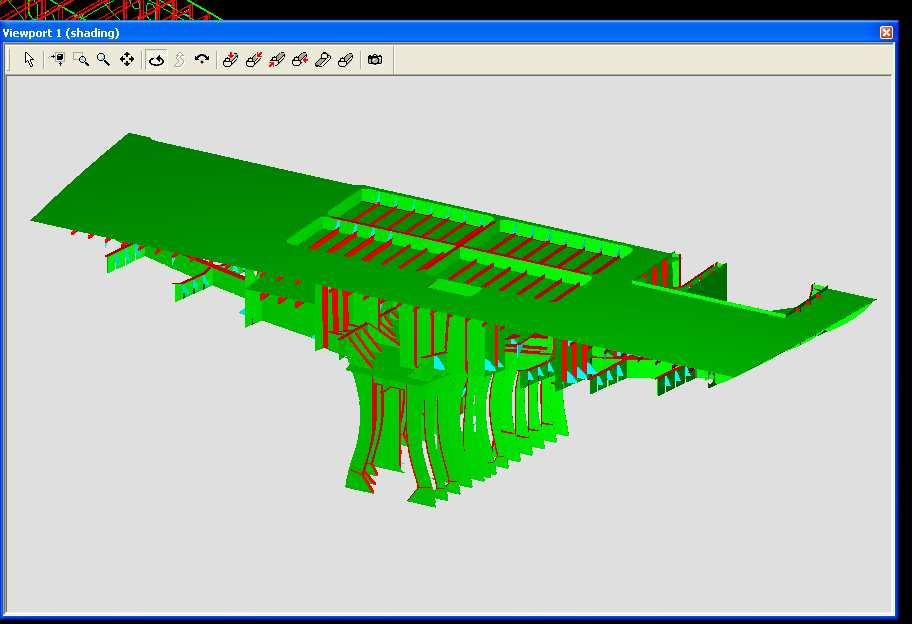Click clipping tool with inward red arrows
Screen dimensions: 912x624
click(x=277, y=59)
